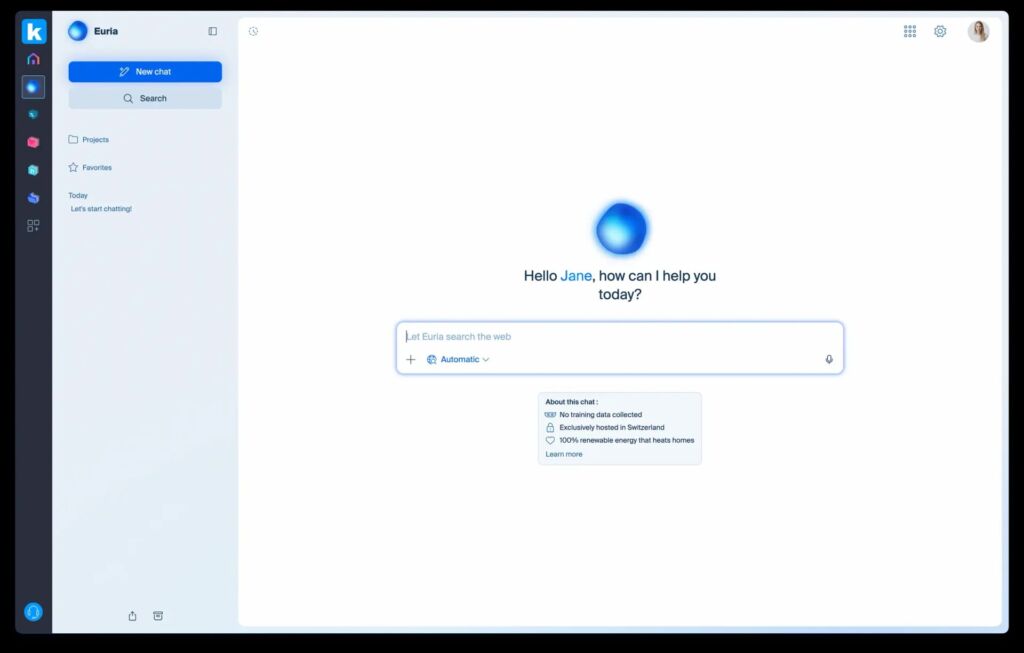Viewport: 1024px width, 653px height.
Task: Click the Learn more link
Action: [x=564, y=454]
